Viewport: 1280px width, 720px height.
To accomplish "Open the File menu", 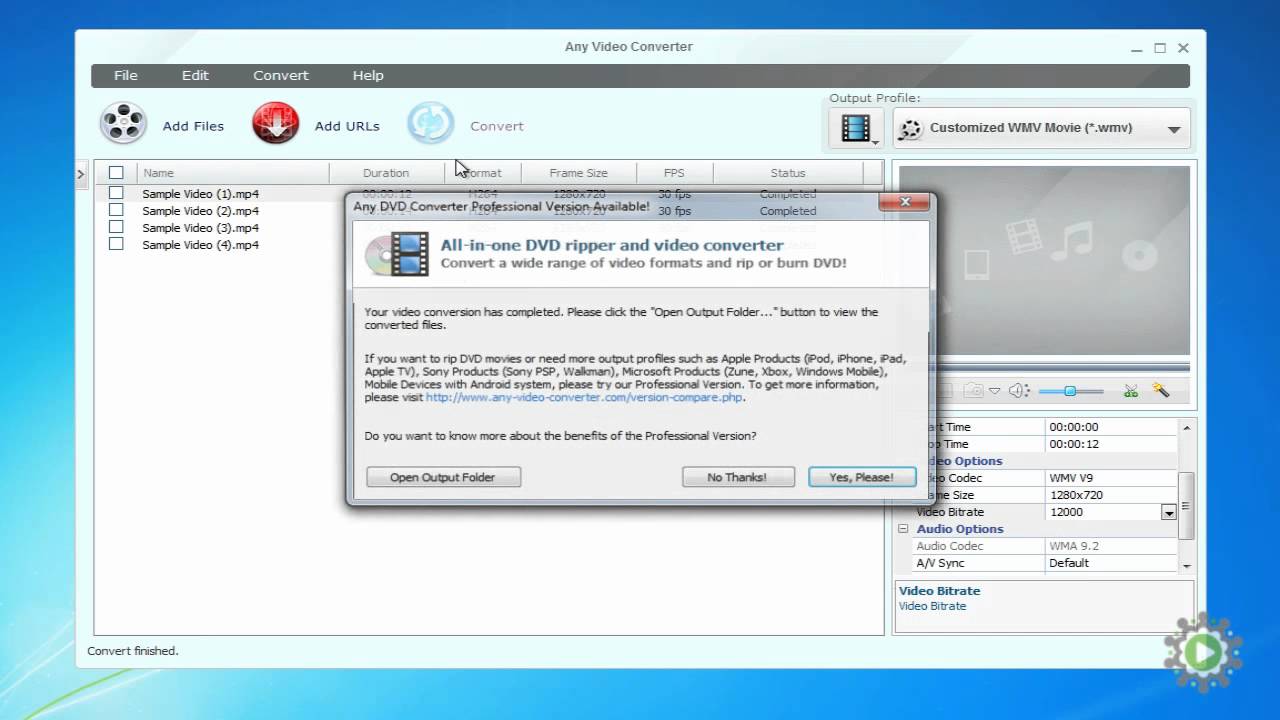I will click(126, 75).
